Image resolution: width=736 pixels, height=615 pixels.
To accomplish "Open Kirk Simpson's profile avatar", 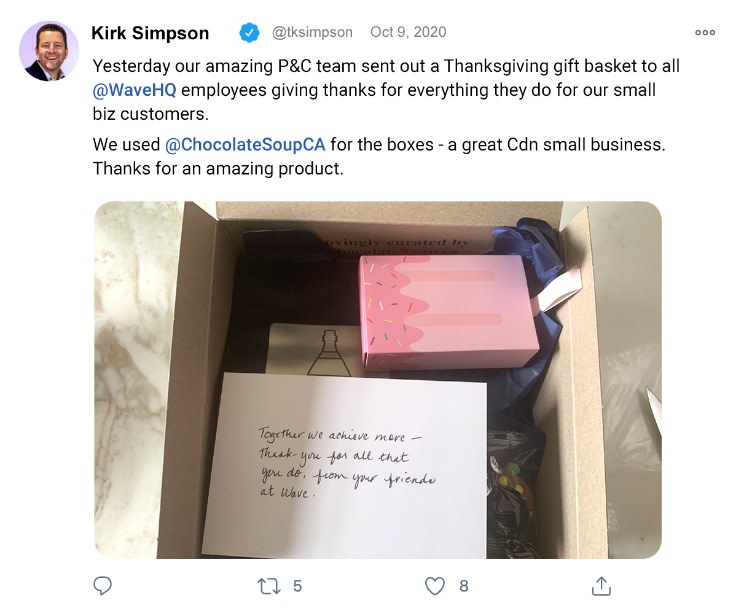I will (49, 51).
